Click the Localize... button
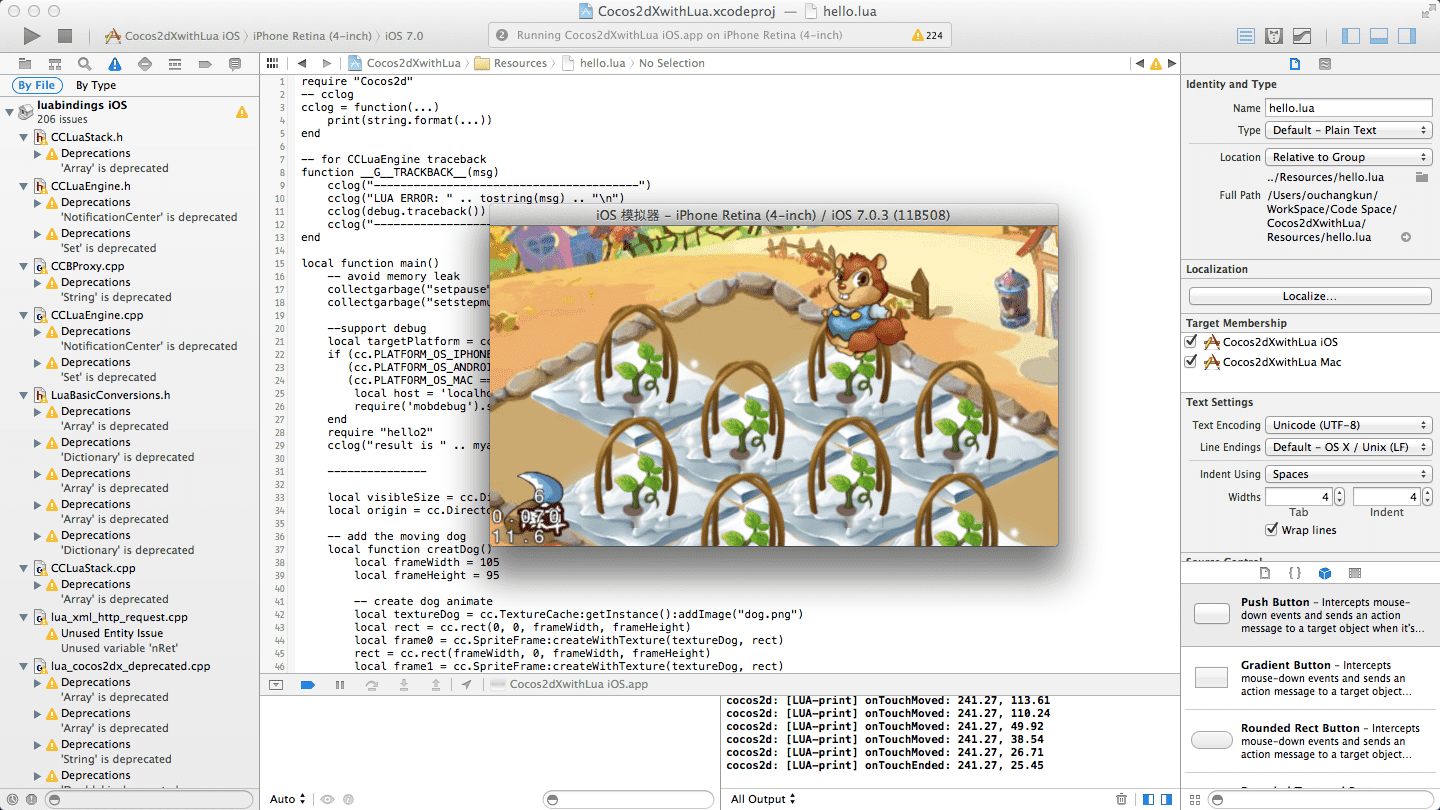1440x810 pixels. click(x=1310, y=296)
